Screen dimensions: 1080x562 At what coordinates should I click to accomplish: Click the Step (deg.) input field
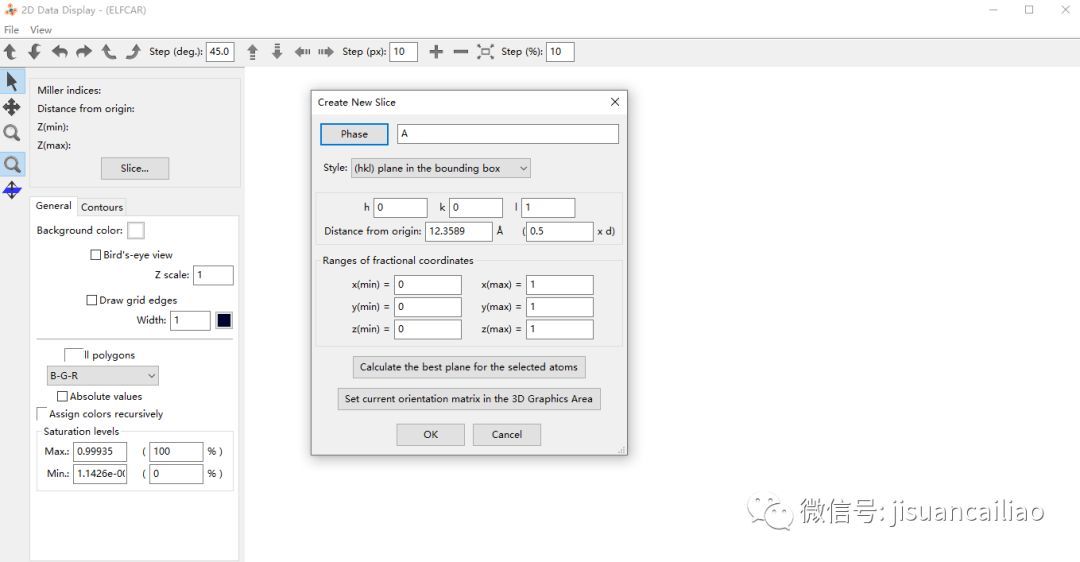pos(220,52)
